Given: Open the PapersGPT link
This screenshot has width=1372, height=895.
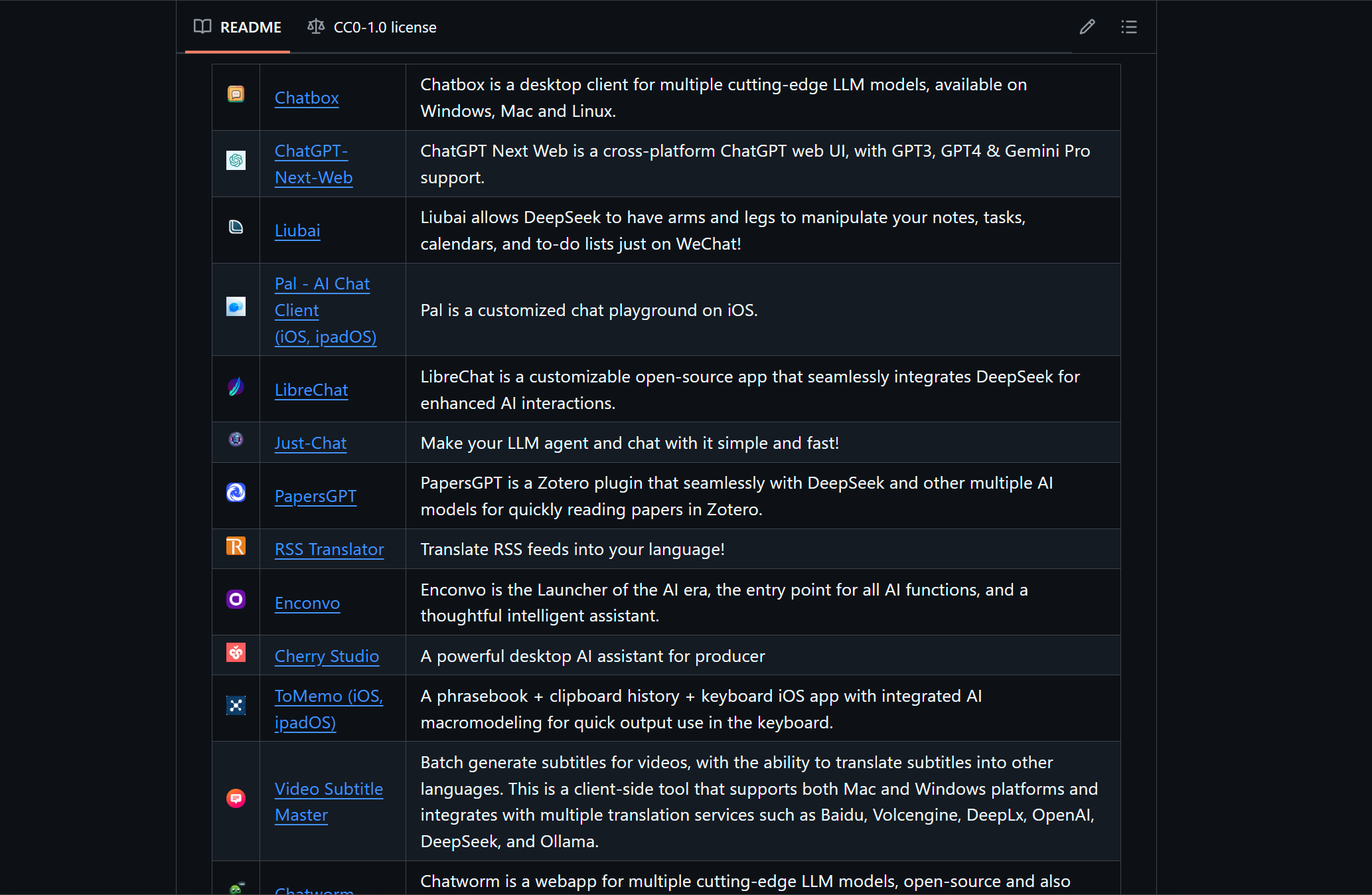Looking at the screenshot, I should tap(315, 496).
